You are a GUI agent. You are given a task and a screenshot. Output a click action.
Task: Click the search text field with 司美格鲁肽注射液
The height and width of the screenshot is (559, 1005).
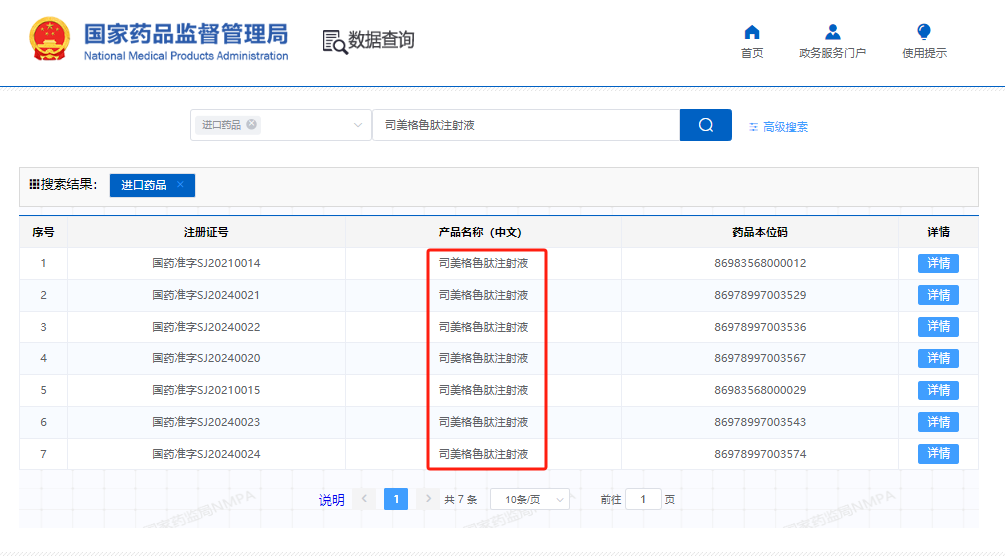pyautogui.click(x=526, y=125)
